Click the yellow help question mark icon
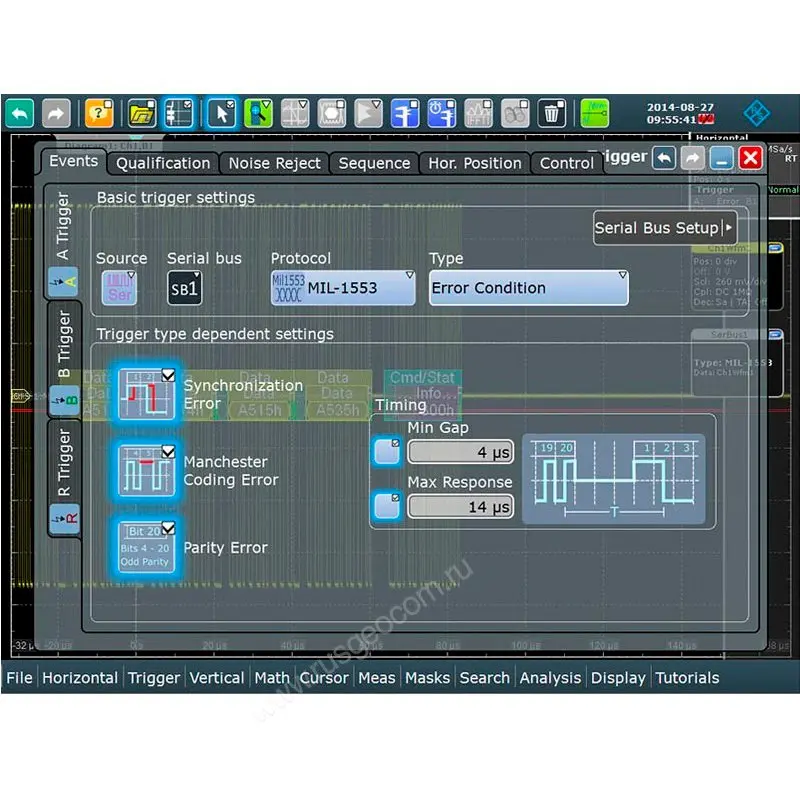Viewport: 800px width, 800px height. pyautogui.click(x=99, y=113)
